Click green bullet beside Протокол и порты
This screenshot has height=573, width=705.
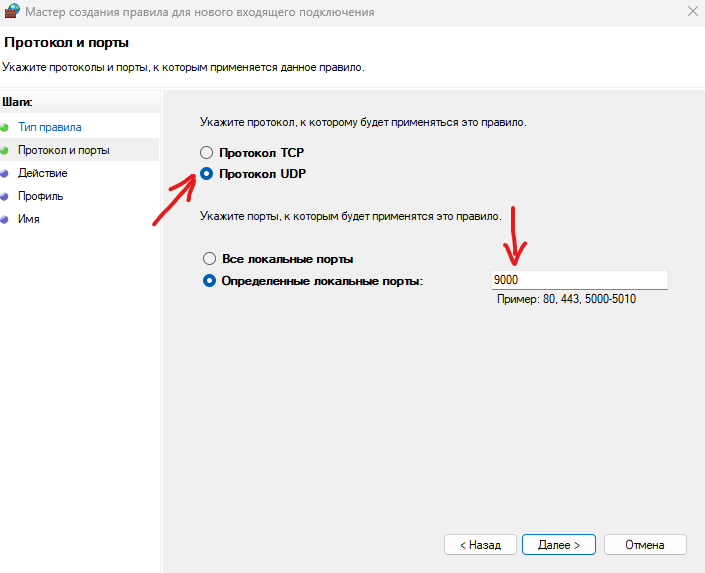coord(4,150)
